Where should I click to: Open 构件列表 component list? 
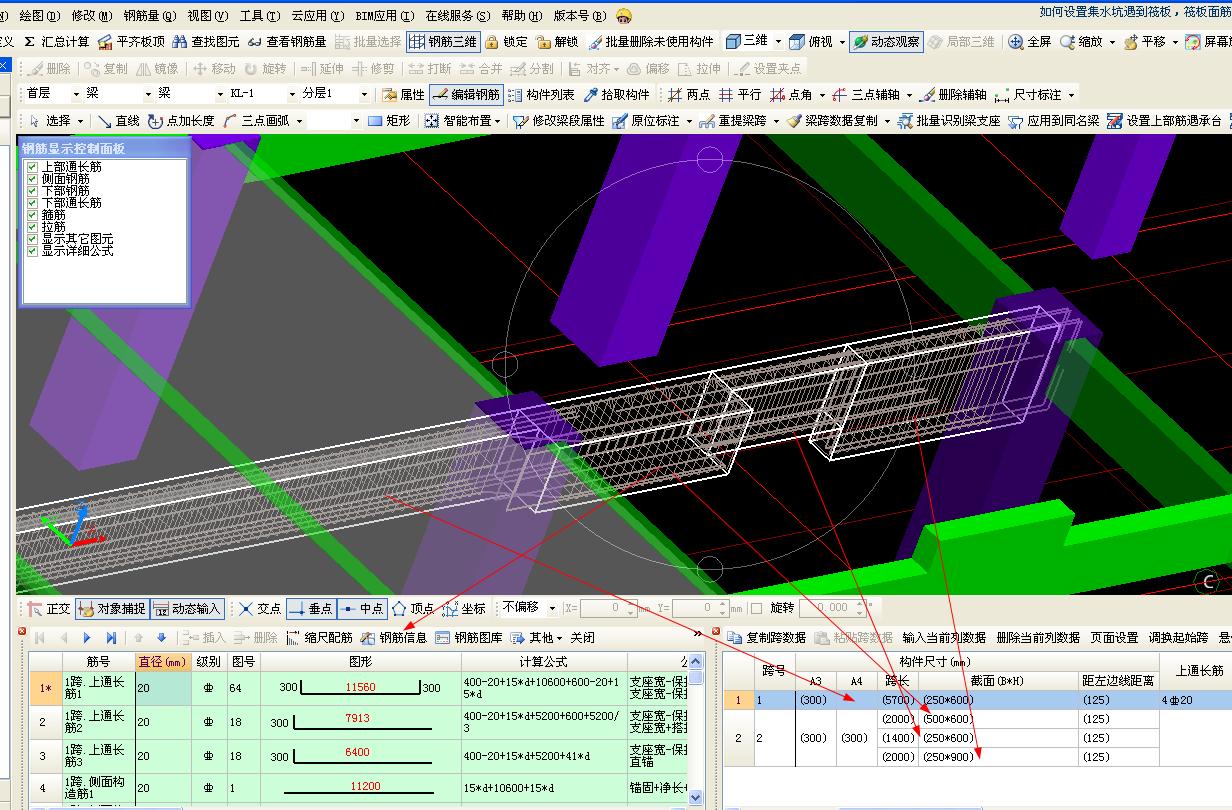541,95
